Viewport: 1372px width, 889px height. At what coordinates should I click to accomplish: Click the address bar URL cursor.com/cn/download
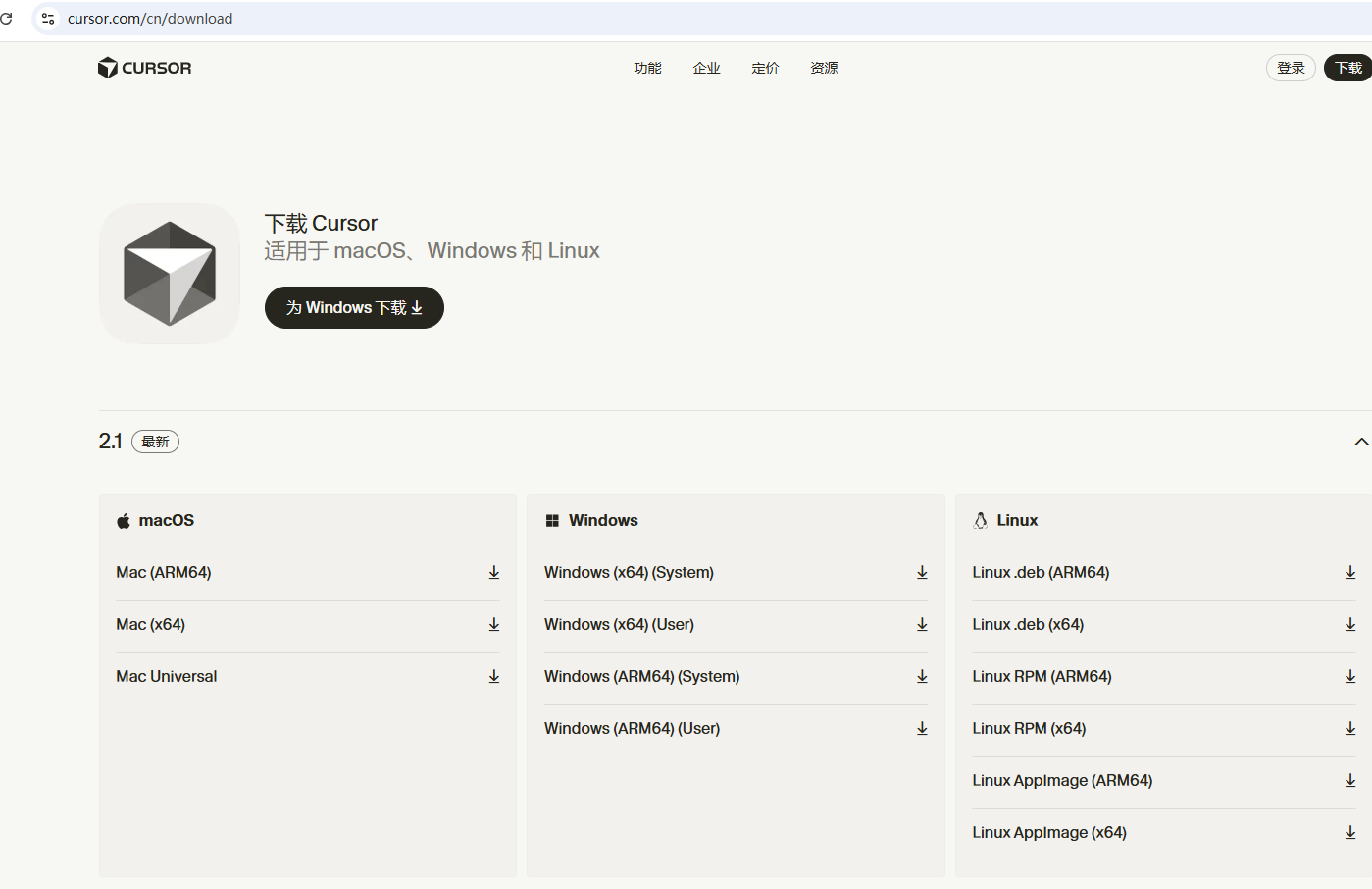pyautogui.click(x=150, y=19)
